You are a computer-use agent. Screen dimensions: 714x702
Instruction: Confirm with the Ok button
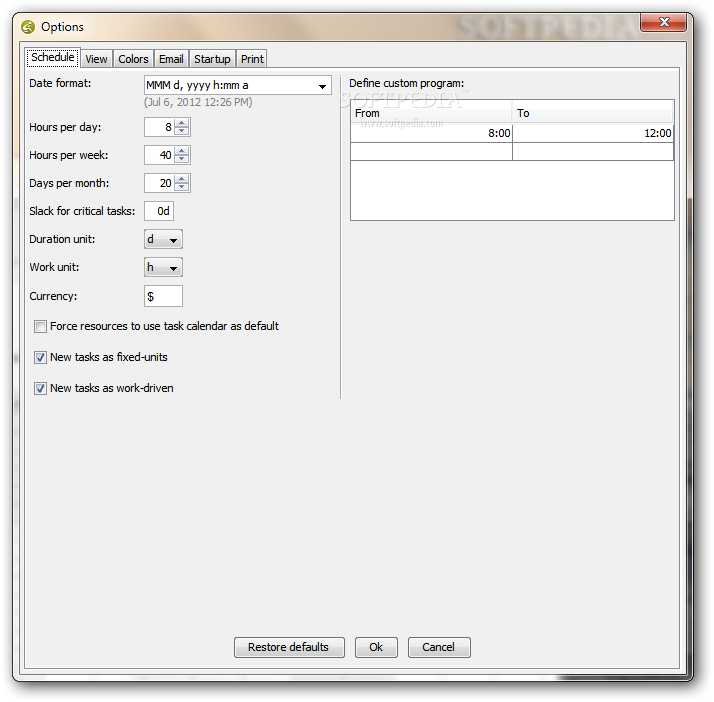click(x=376, y=647)
